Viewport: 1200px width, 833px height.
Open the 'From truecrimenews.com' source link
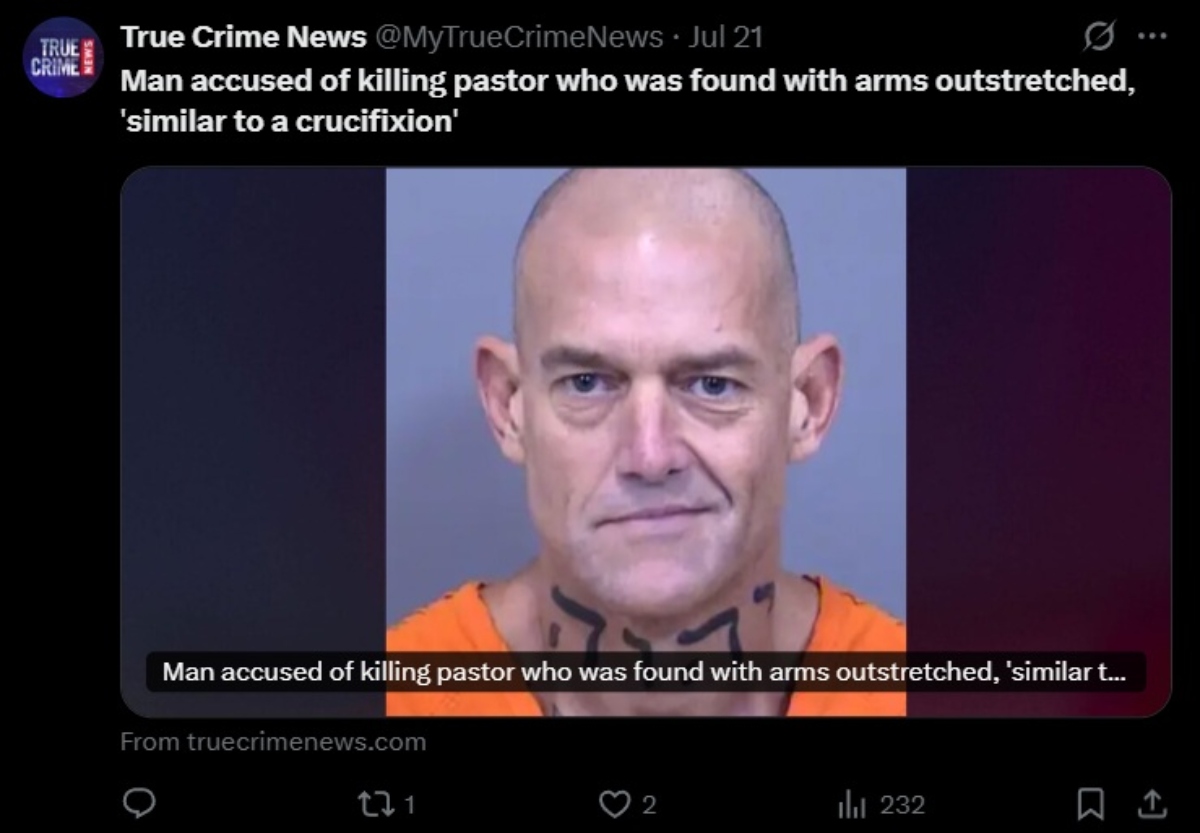tap(273, 742)
